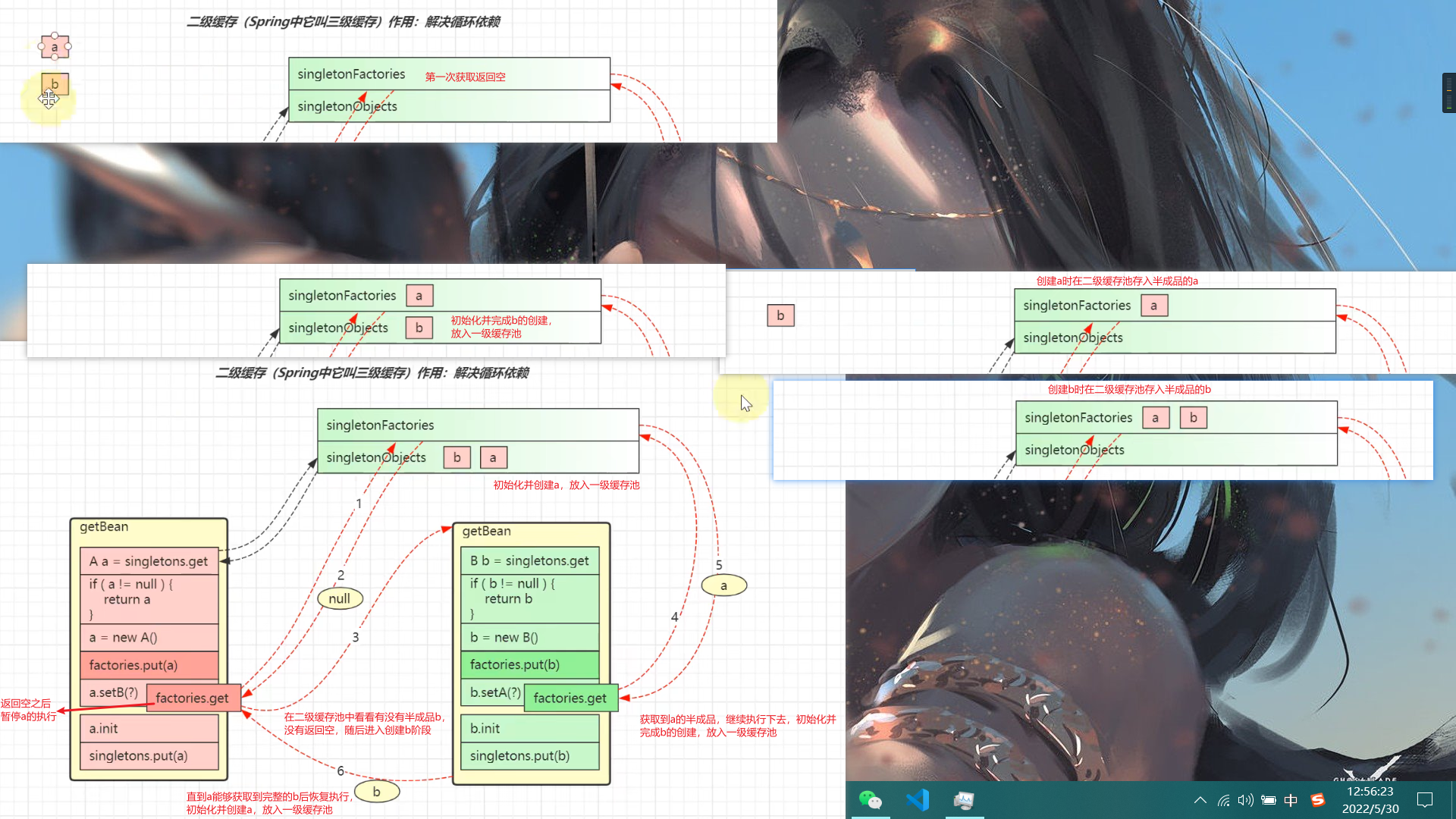Click the yellow ellipse labeled b near arrow 6
1456x819 pixels.
(x=377, y=792)
